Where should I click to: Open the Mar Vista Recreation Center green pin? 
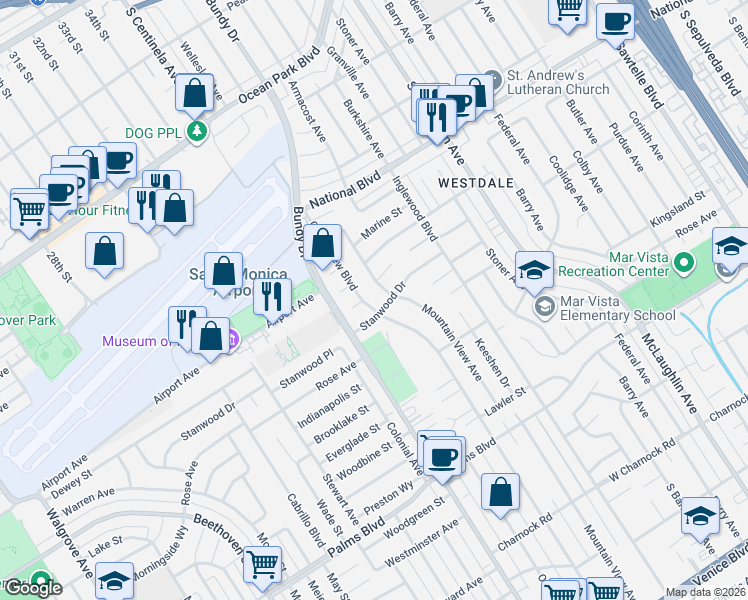click(x=685, y=263)
